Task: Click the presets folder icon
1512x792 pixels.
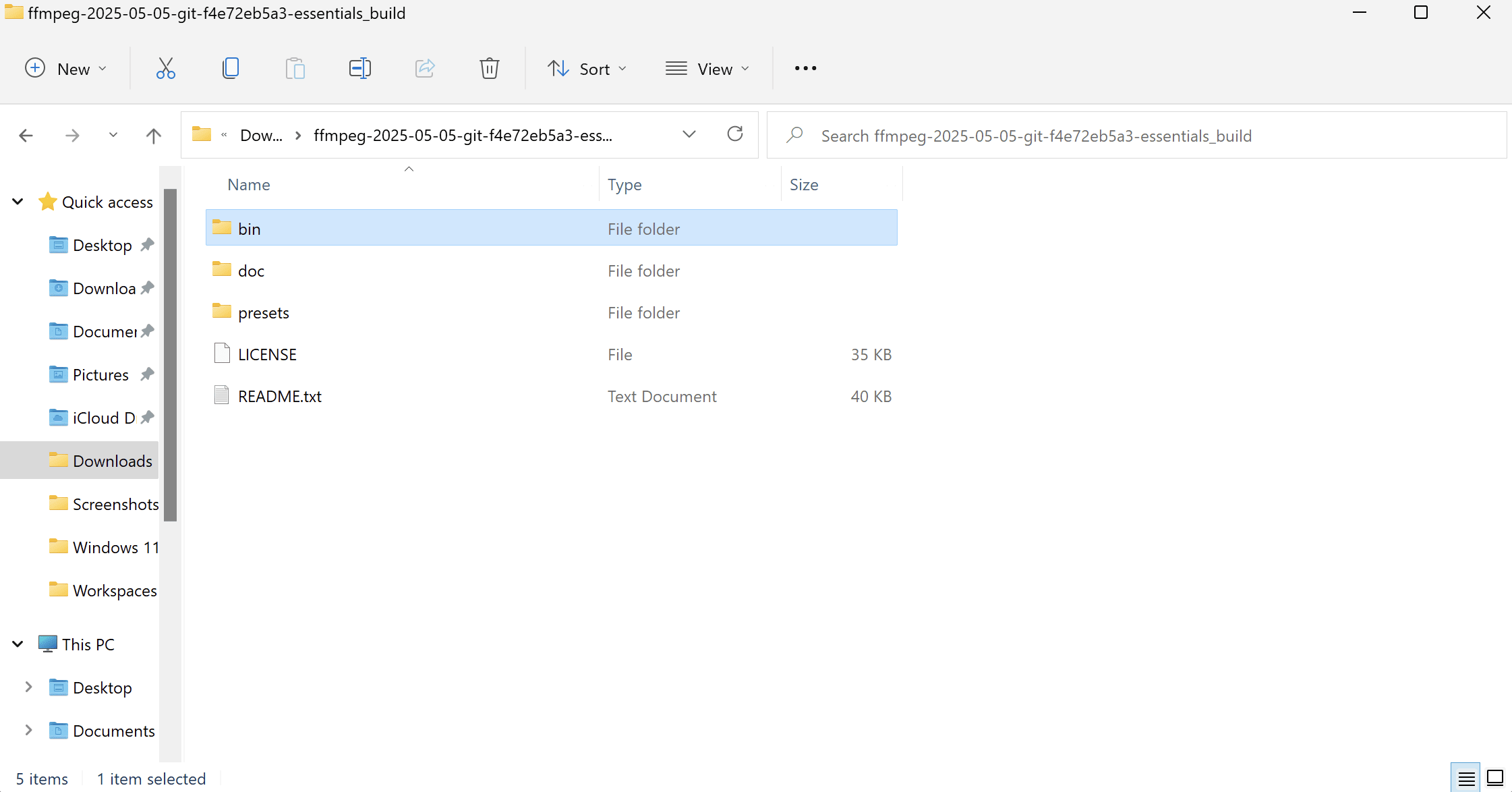Action: point(222,311)
